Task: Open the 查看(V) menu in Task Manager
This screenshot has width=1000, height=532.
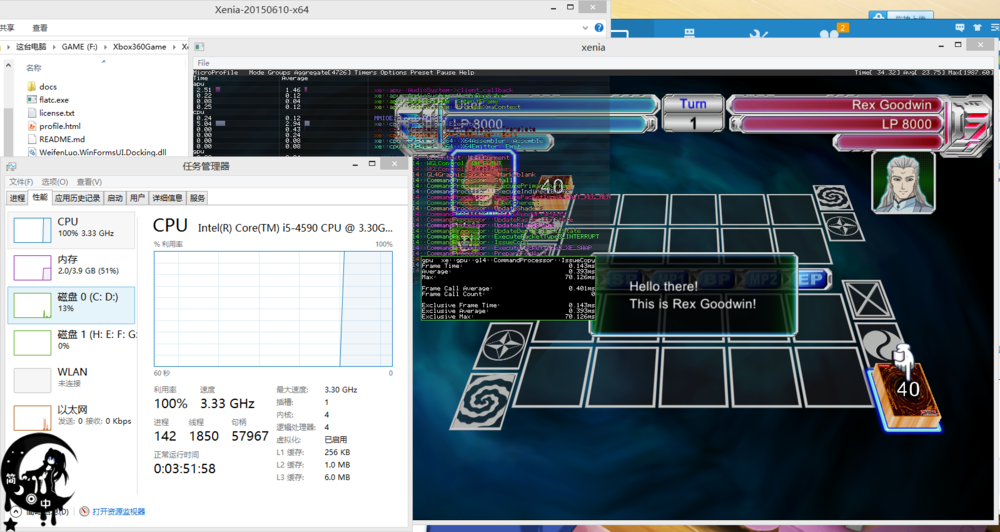Action: click(89, 182)
